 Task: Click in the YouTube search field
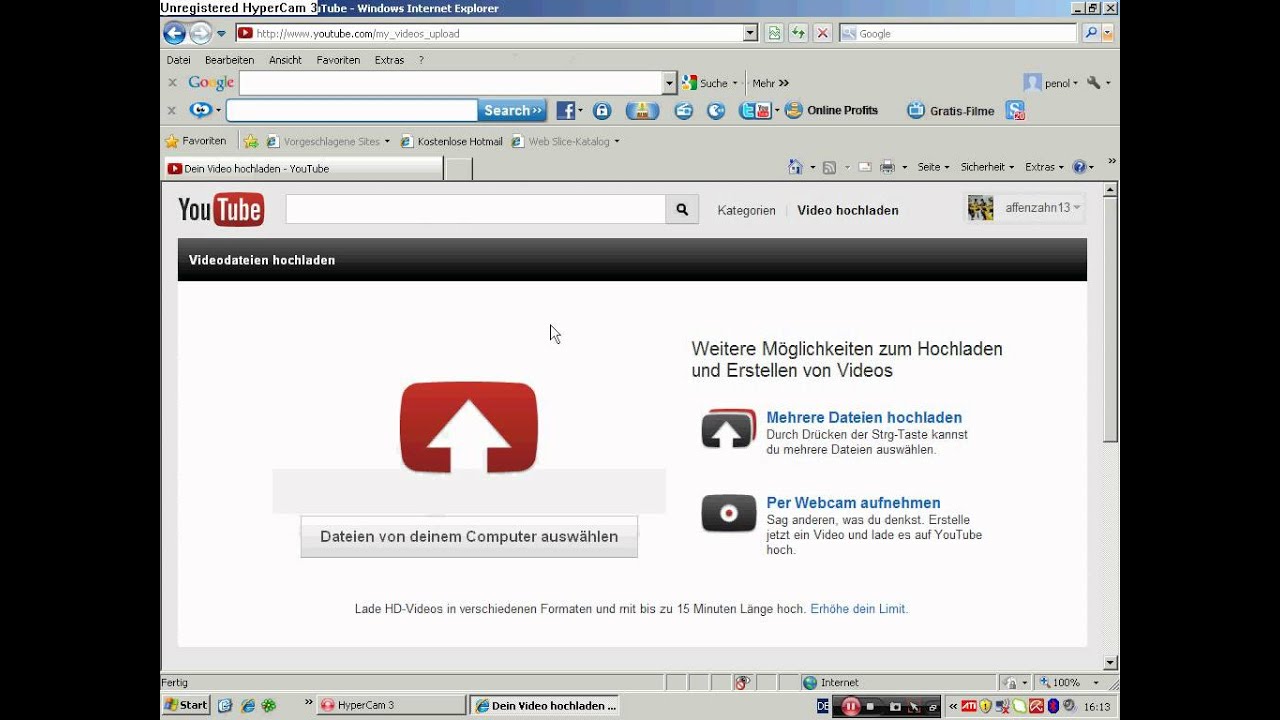click(475, 209)
